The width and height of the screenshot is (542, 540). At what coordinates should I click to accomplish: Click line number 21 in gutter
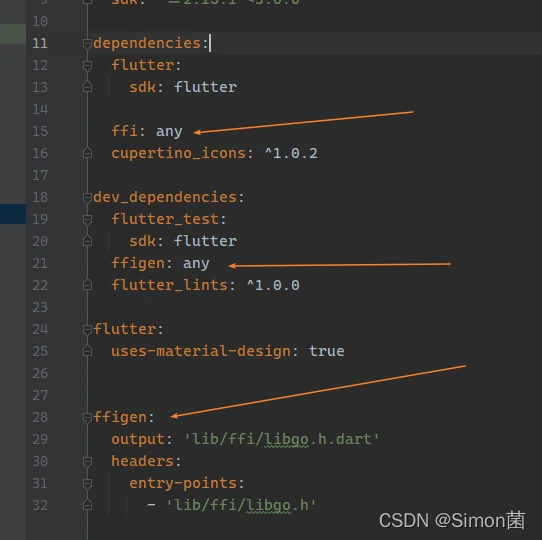click(x=40, y=263)
